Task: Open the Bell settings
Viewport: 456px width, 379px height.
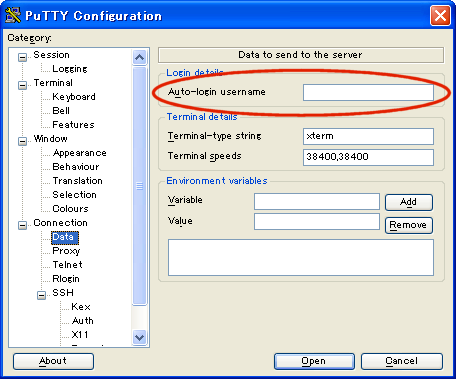Action: coord(61,111)
